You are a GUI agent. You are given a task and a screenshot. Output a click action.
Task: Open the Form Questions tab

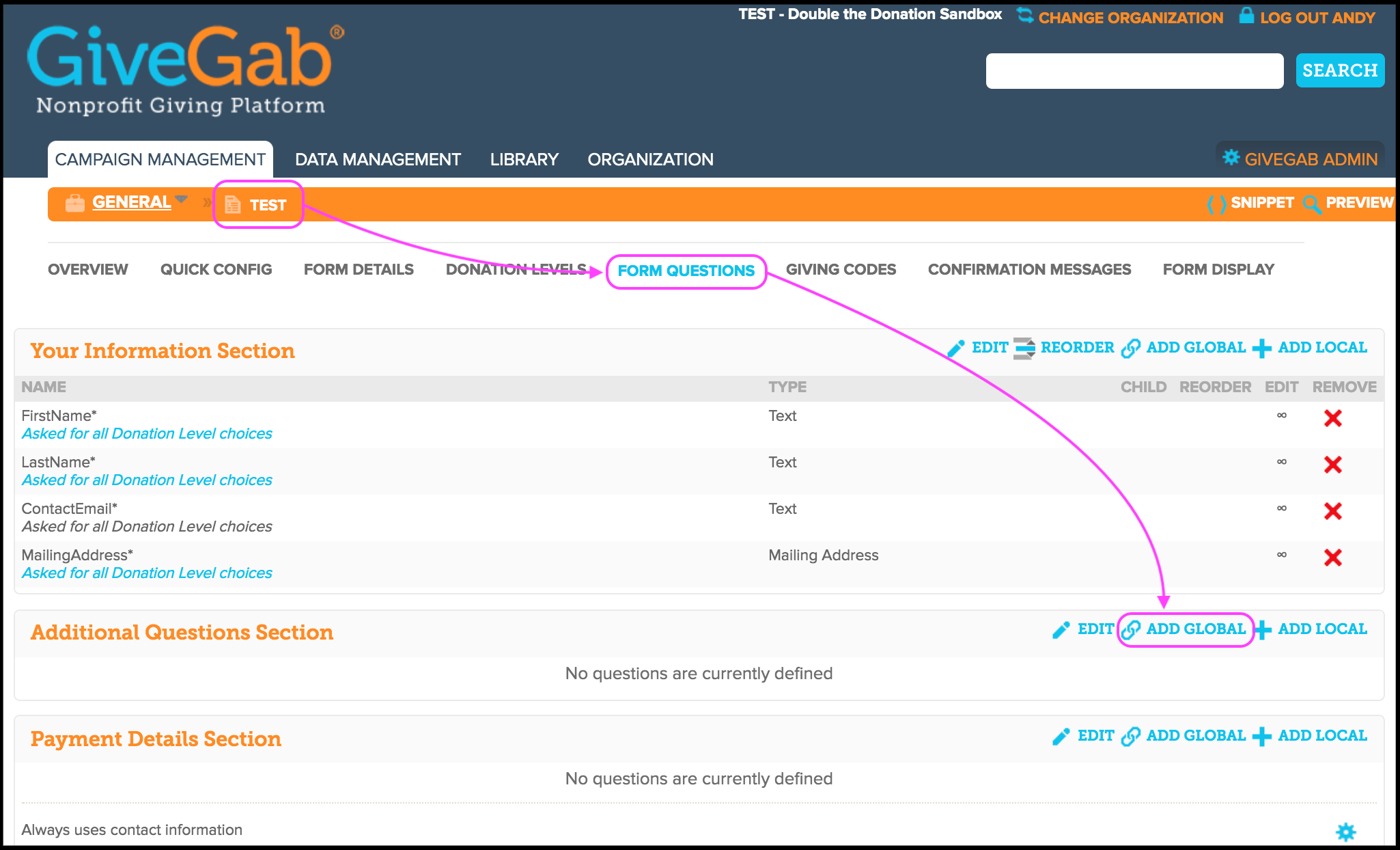point(686,271)
